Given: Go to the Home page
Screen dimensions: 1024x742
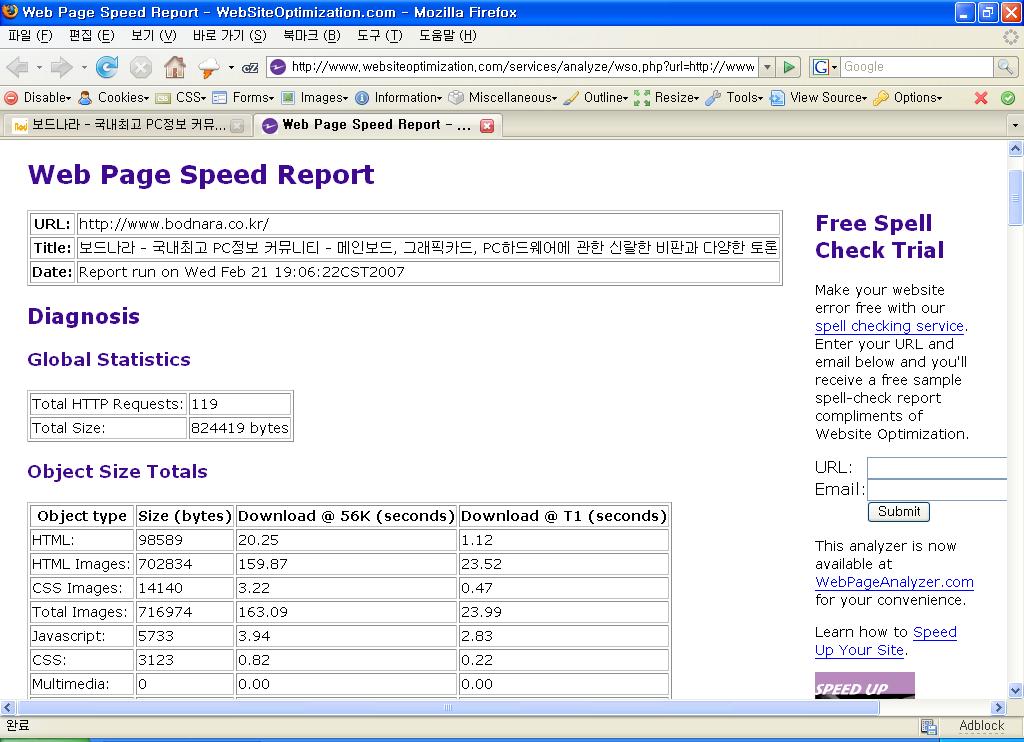Looking at the screenshot, I should [174, 67].
